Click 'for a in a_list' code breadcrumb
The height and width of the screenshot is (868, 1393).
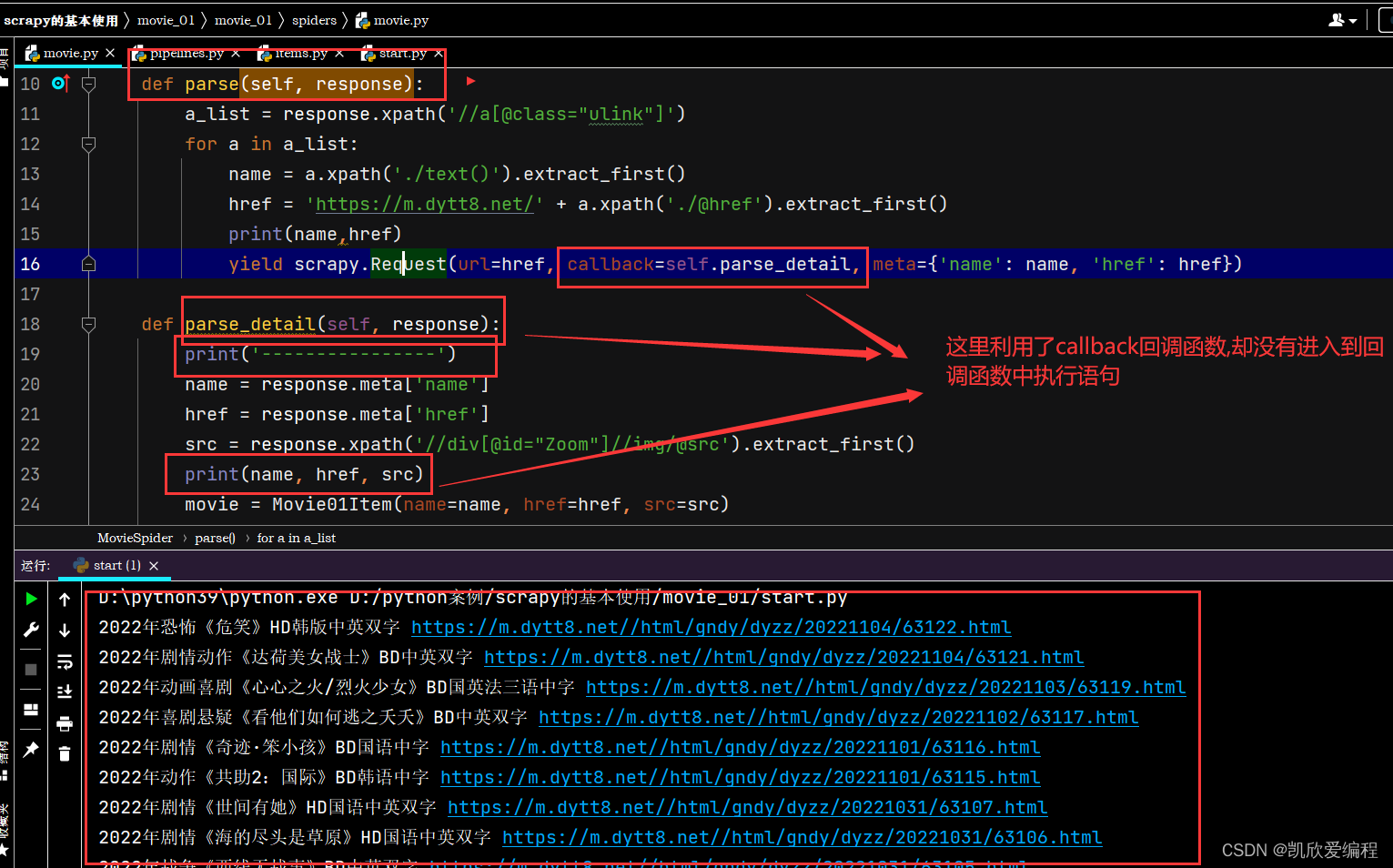297,538
